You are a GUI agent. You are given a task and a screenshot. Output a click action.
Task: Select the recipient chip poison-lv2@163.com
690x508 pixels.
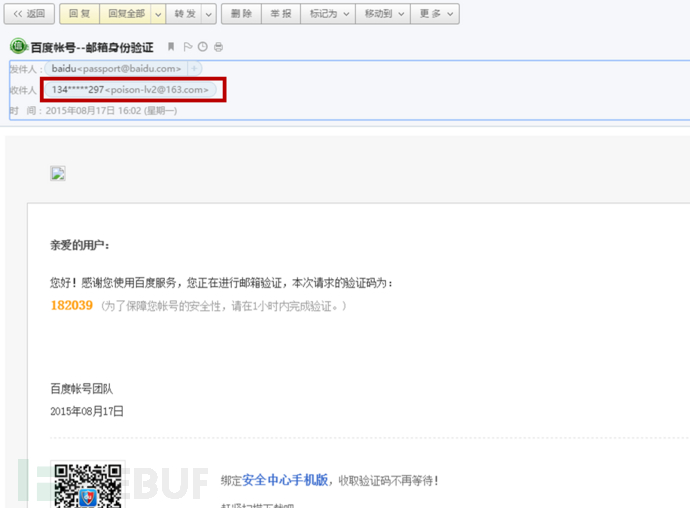(x=131, y=90)
